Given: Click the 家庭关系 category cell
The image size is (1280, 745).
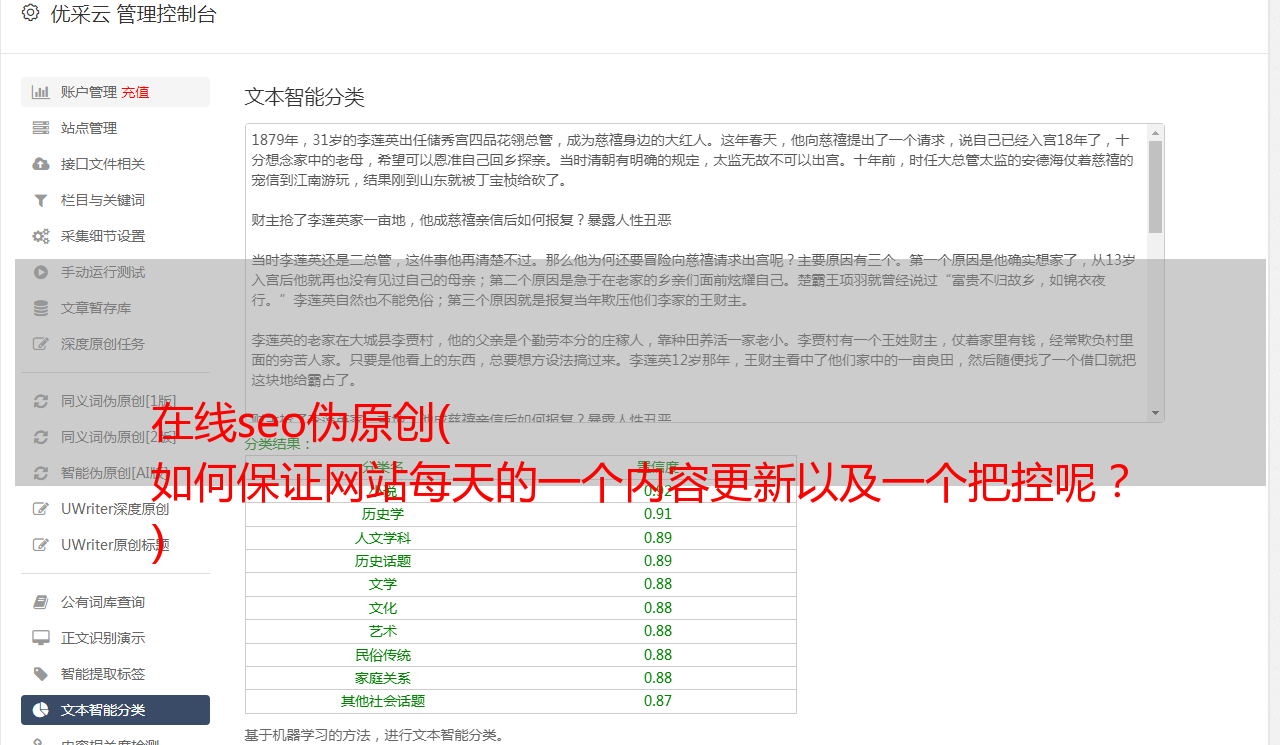Looking at the screenshot, I should point(383,678).
